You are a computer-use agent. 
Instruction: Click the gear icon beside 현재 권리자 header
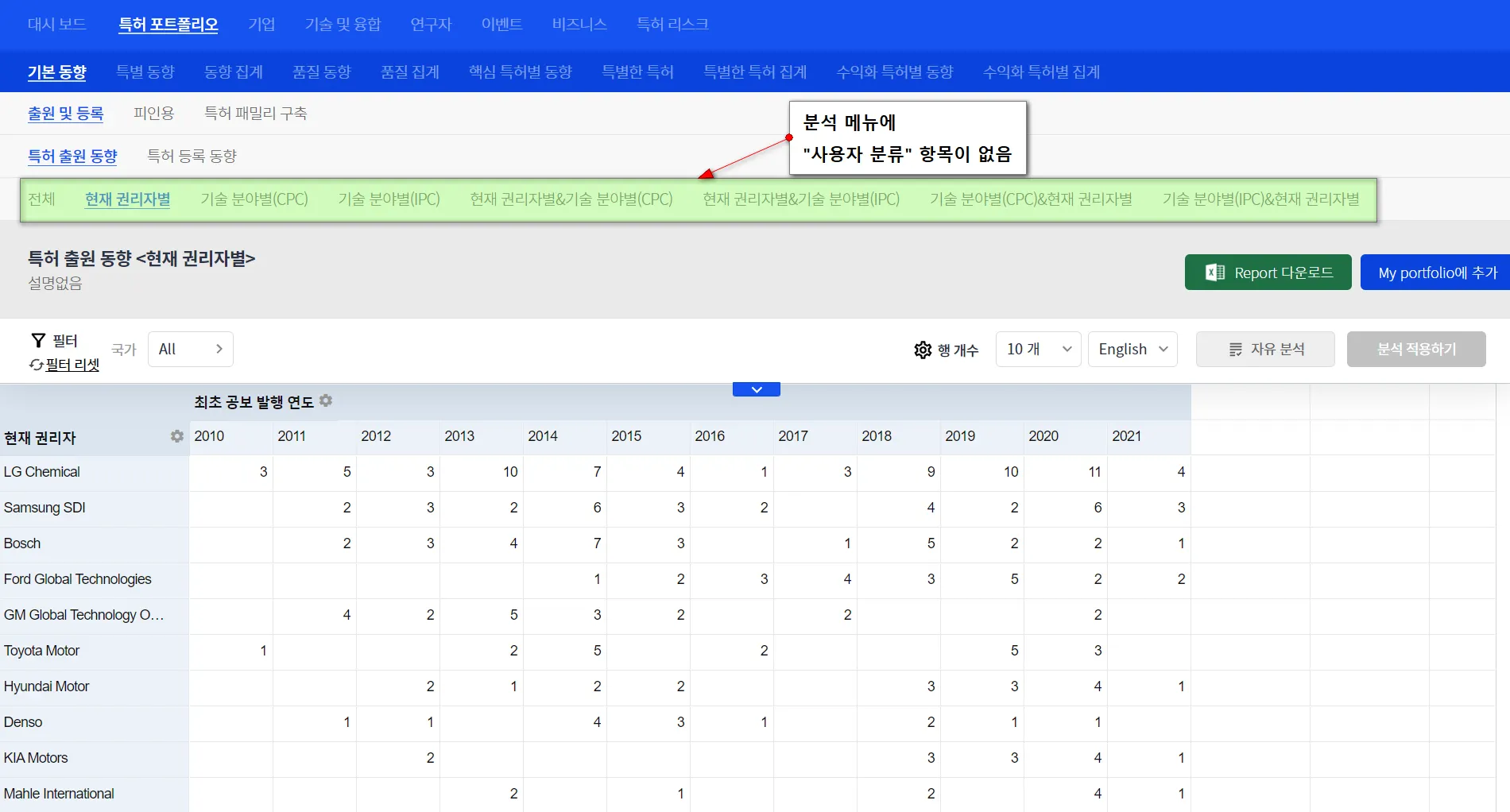coord(177,436)
